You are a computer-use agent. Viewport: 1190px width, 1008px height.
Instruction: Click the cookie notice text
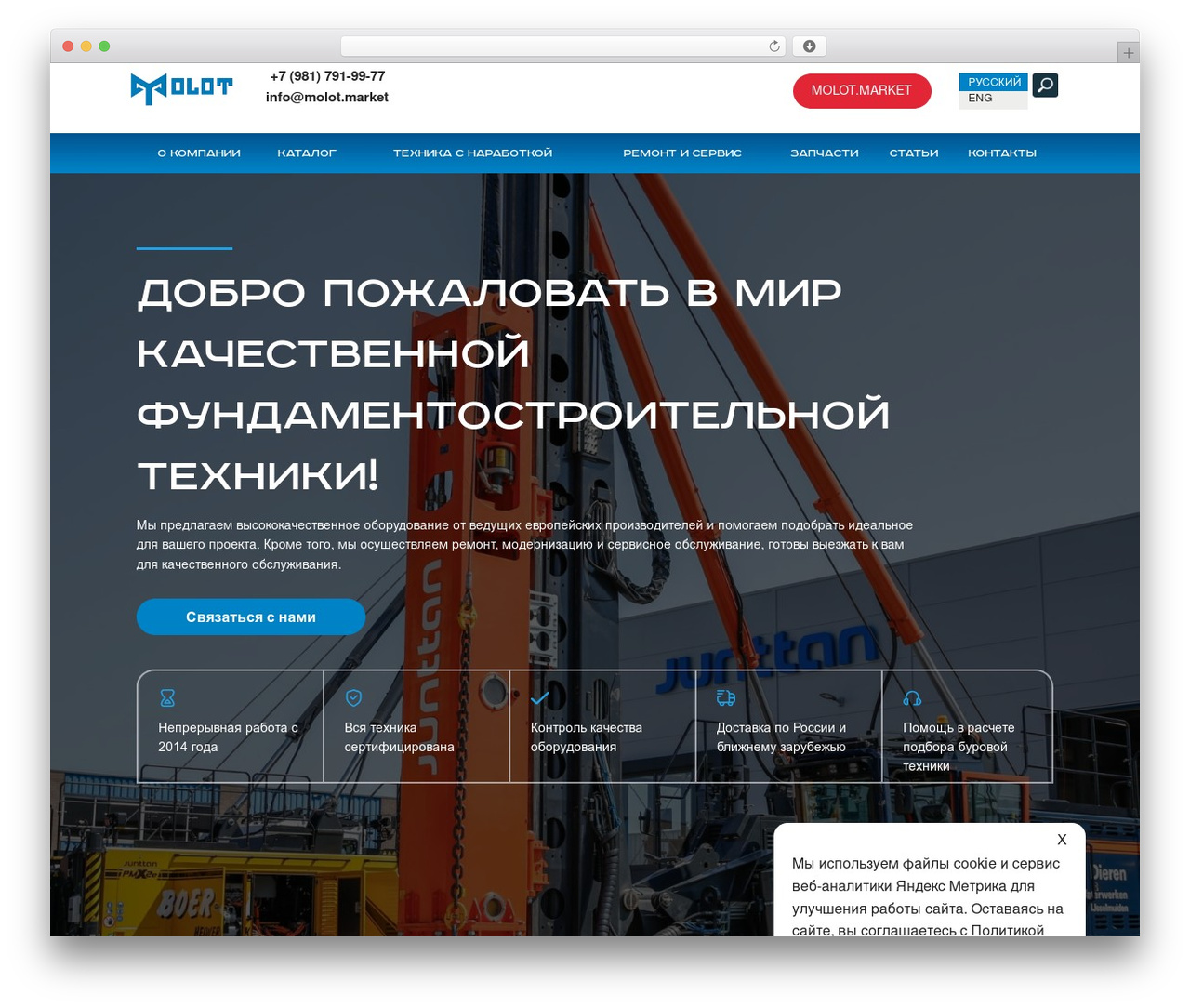coord(928,896)
